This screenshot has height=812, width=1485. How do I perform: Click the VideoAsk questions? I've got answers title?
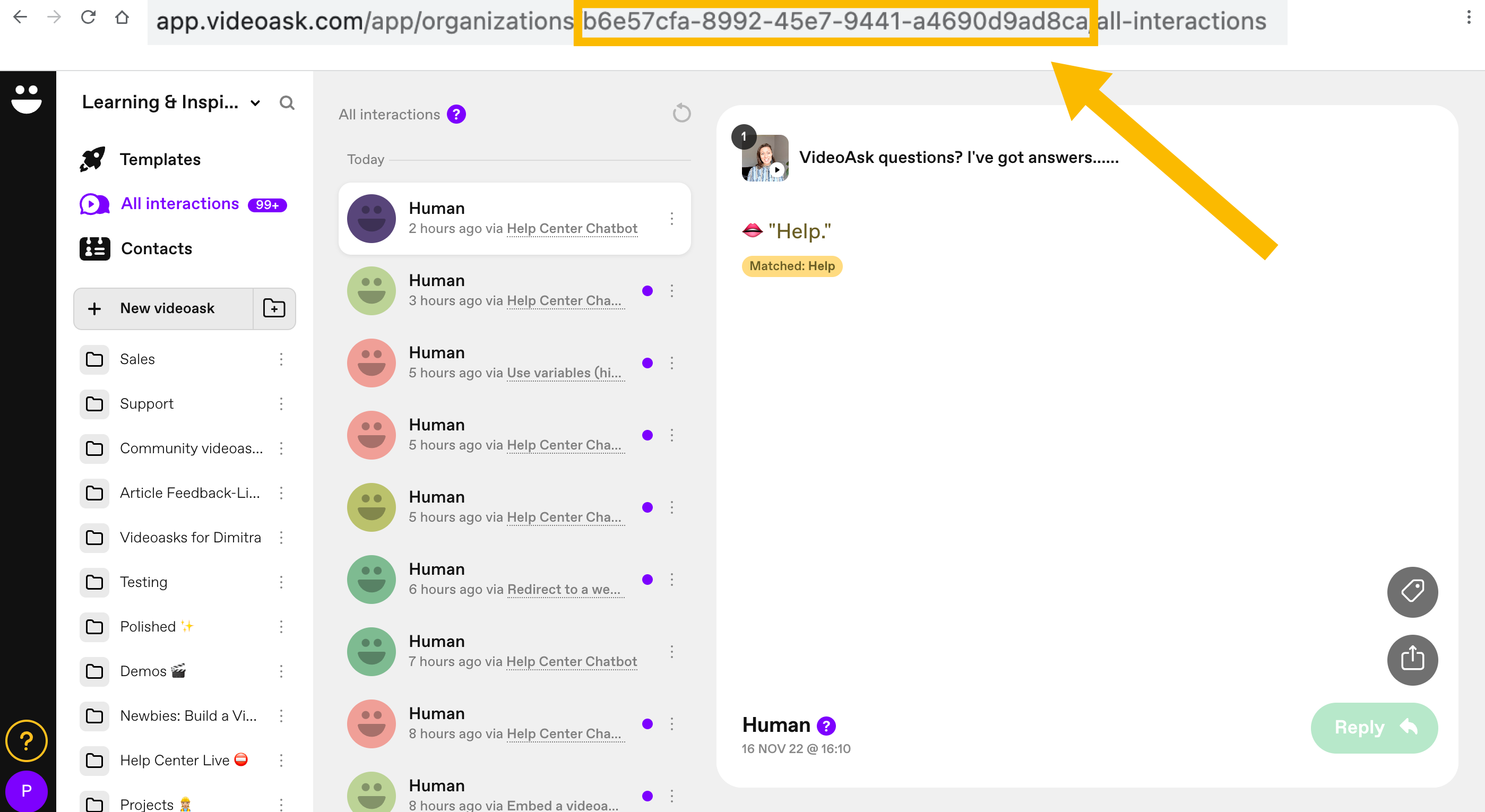coord(959,157)
